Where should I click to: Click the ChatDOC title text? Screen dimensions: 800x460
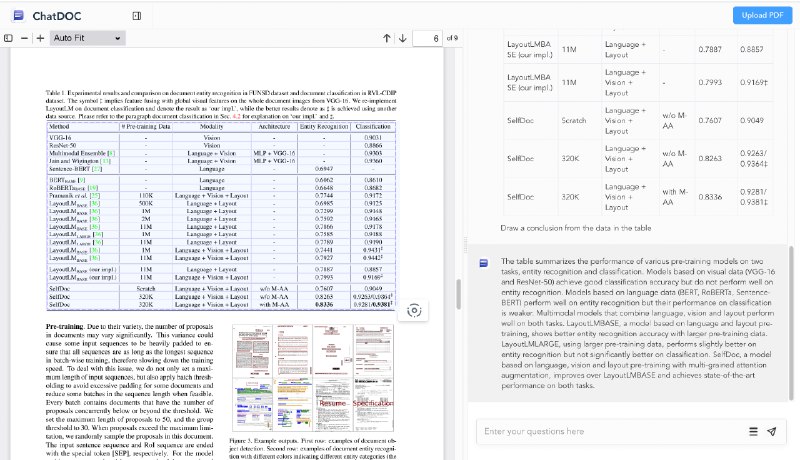point(57,16)
